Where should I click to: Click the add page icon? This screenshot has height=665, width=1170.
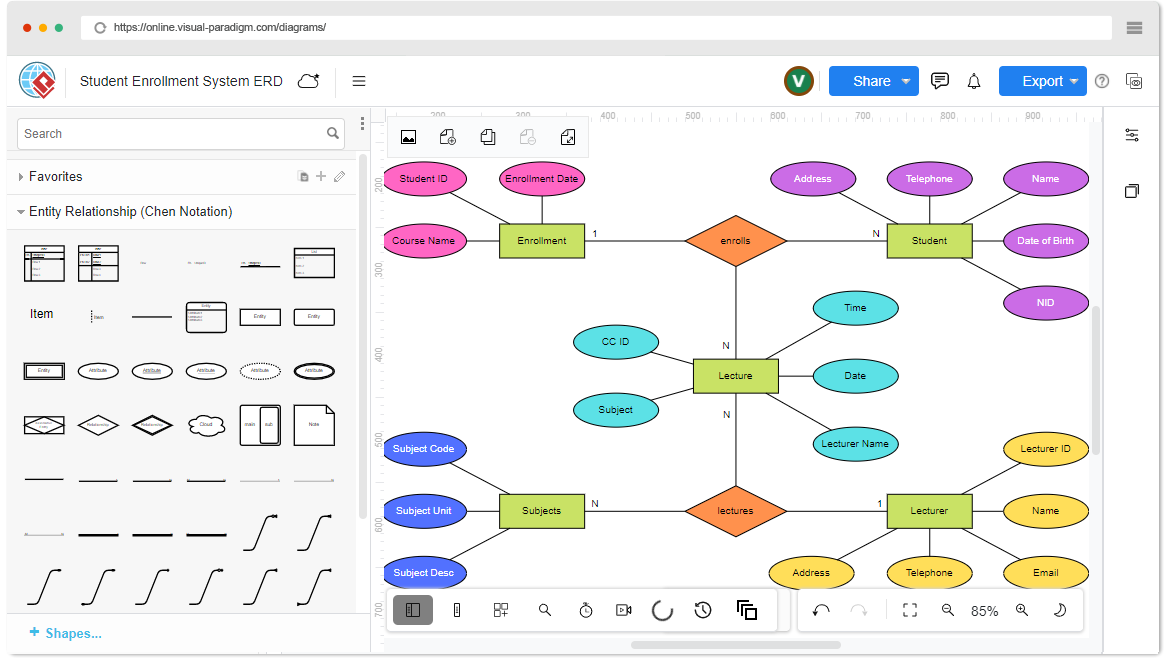coord(448,137)
